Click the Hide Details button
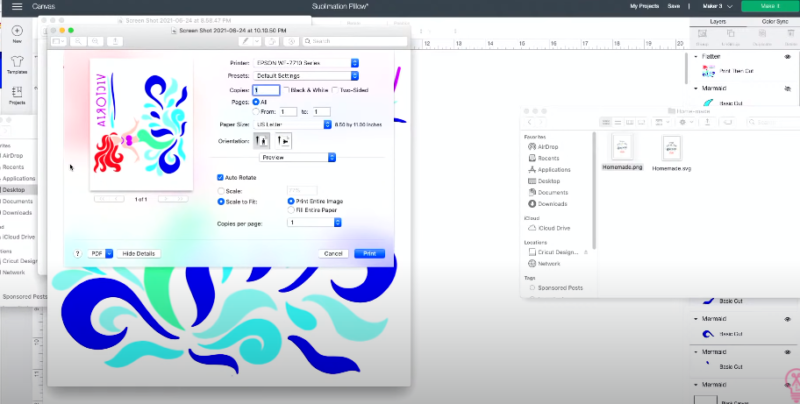The image size is (800, 404). (x=139, y=253)
